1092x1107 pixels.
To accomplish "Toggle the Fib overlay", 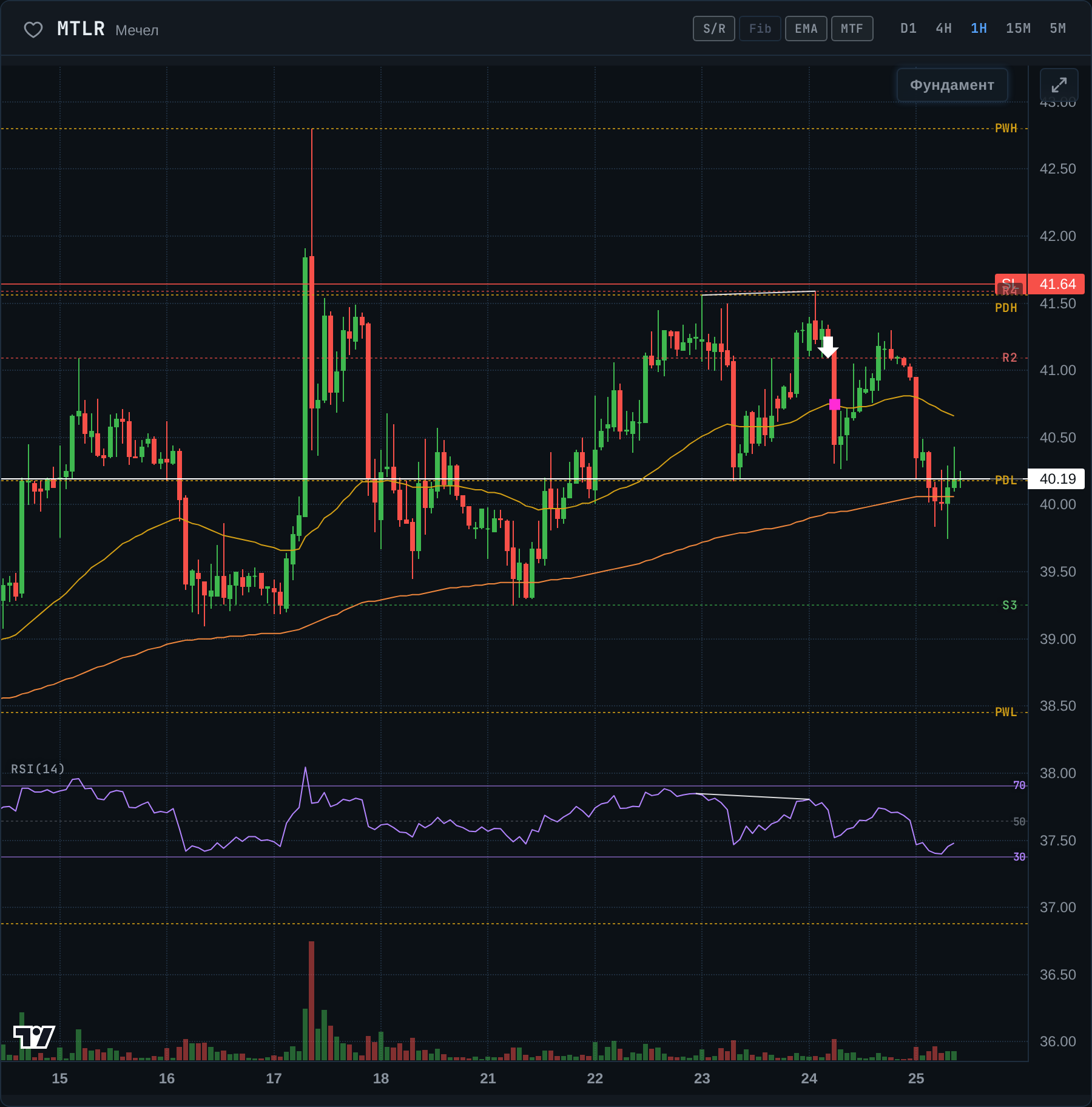I will (760, 29).
